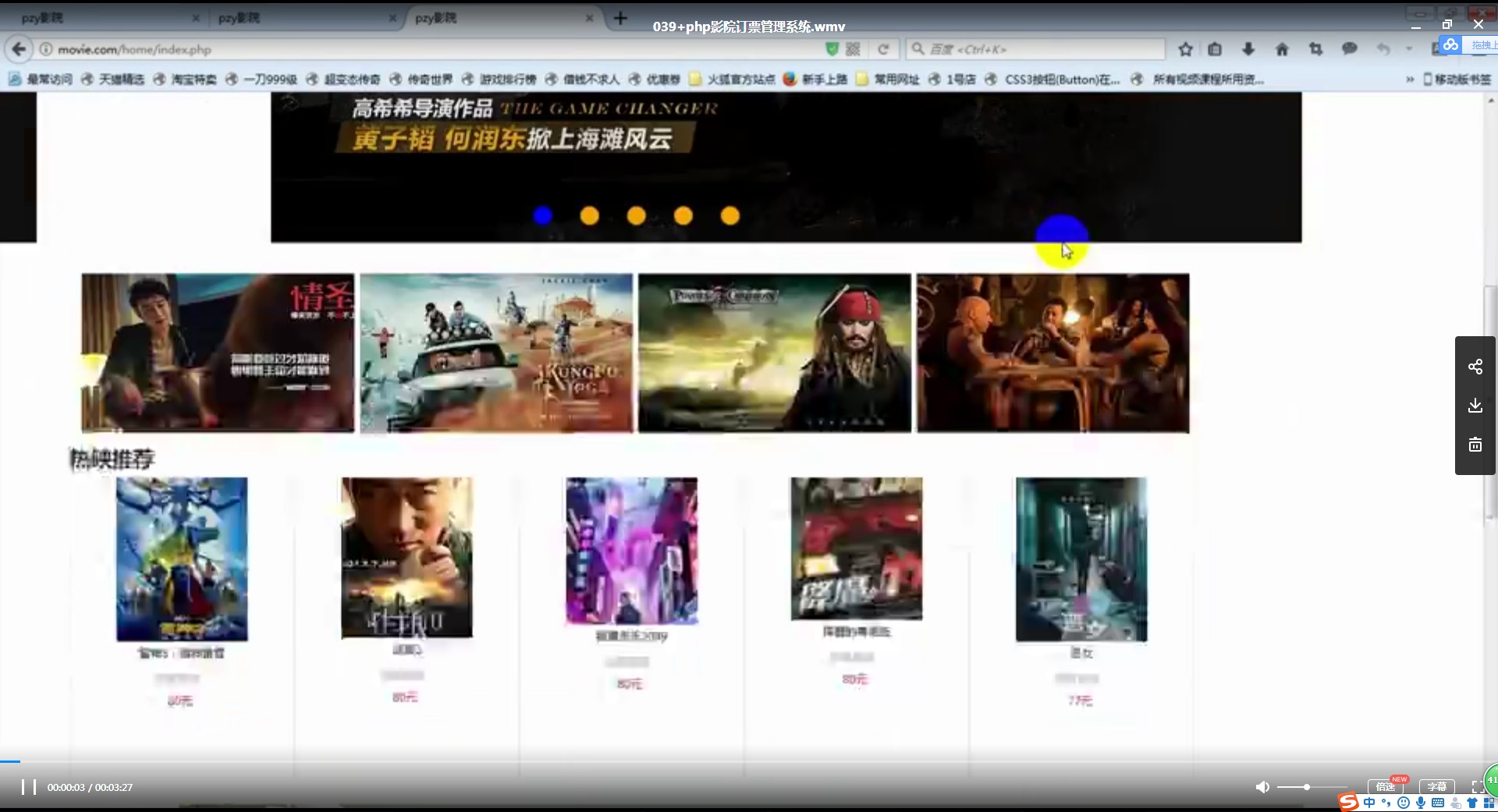The width and height of the screenshot is (1498, 812).
Task: Click the green shield security icon
Action: click(x=832, y=49)
